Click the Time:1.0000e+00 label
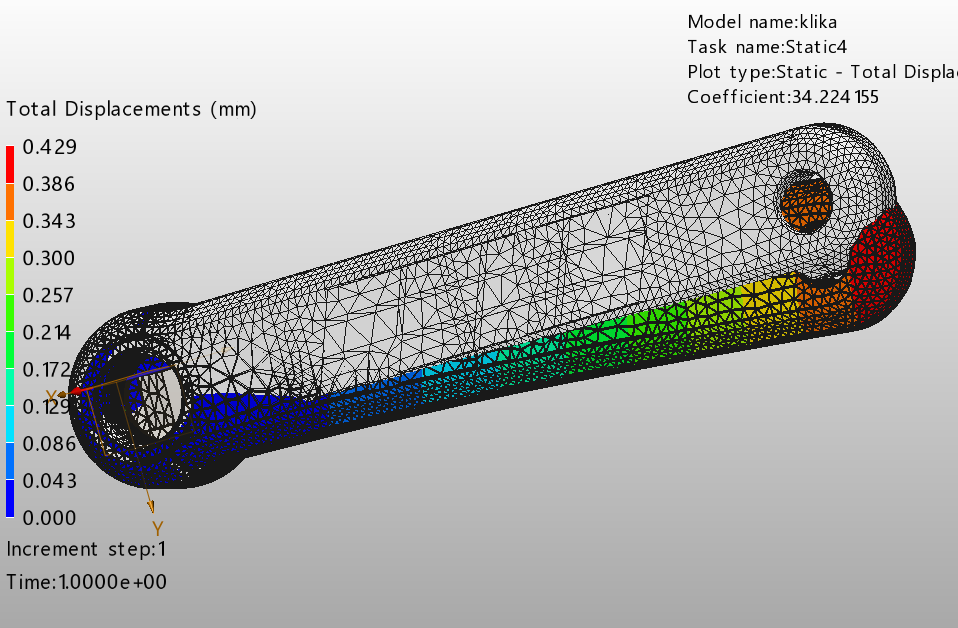Viewport: 958px width, 628px height. [86, 581]
